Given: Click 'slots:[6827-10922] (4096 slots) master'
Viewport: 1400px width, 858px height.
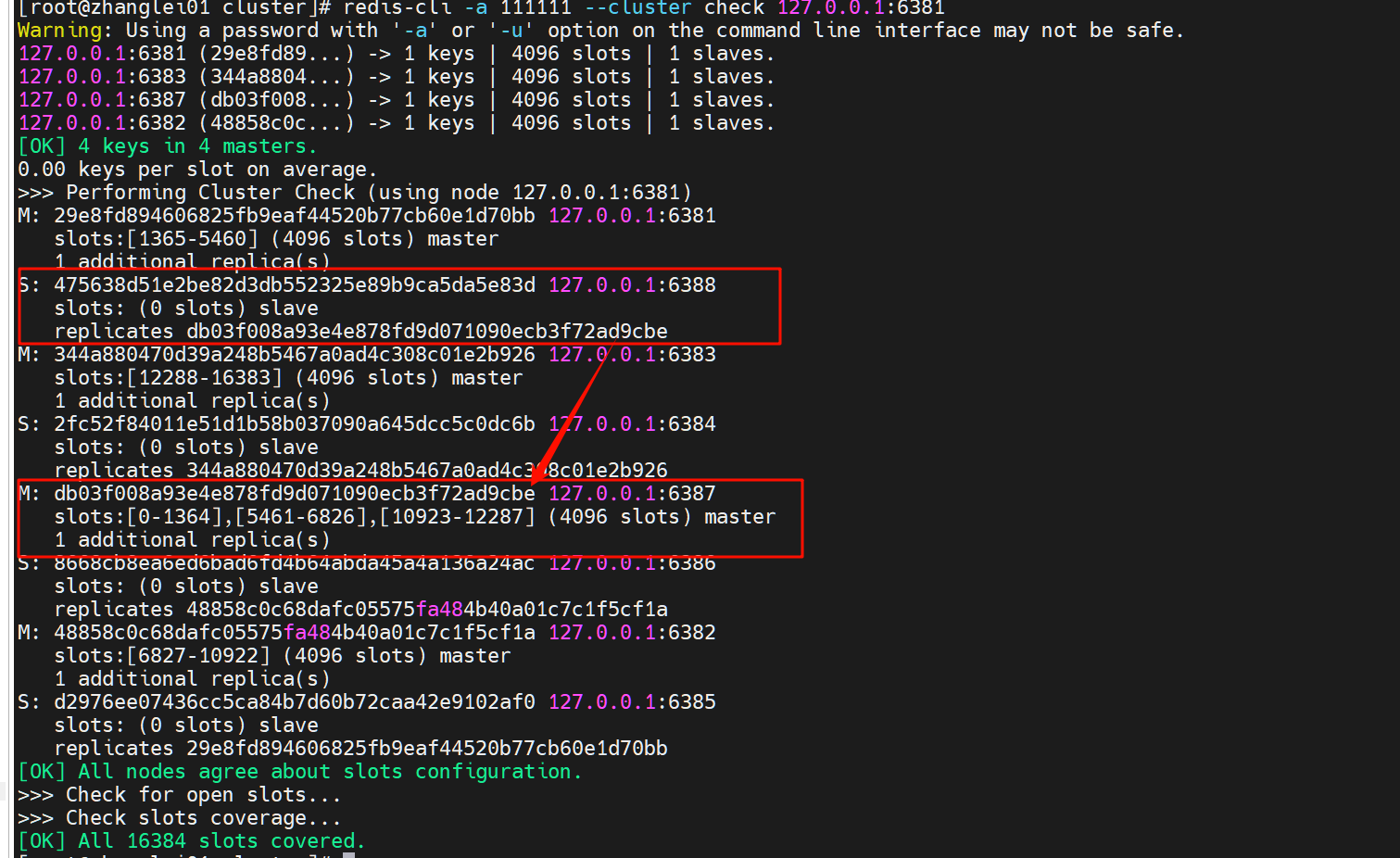Looking at the screenshot, I should (x=283, y=656).
